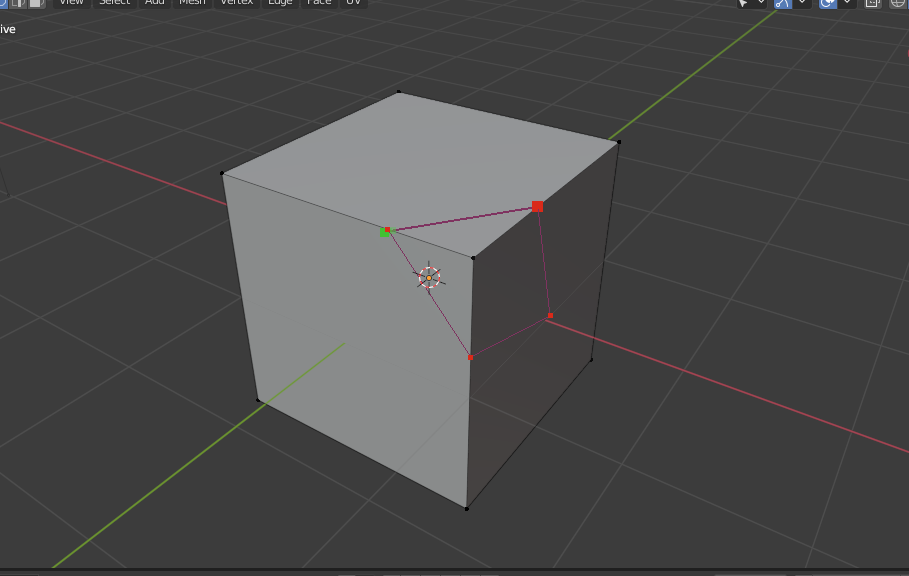Open the Vertex menu
The height and width of the screenshot is (576, 909).
click(237, 2)
